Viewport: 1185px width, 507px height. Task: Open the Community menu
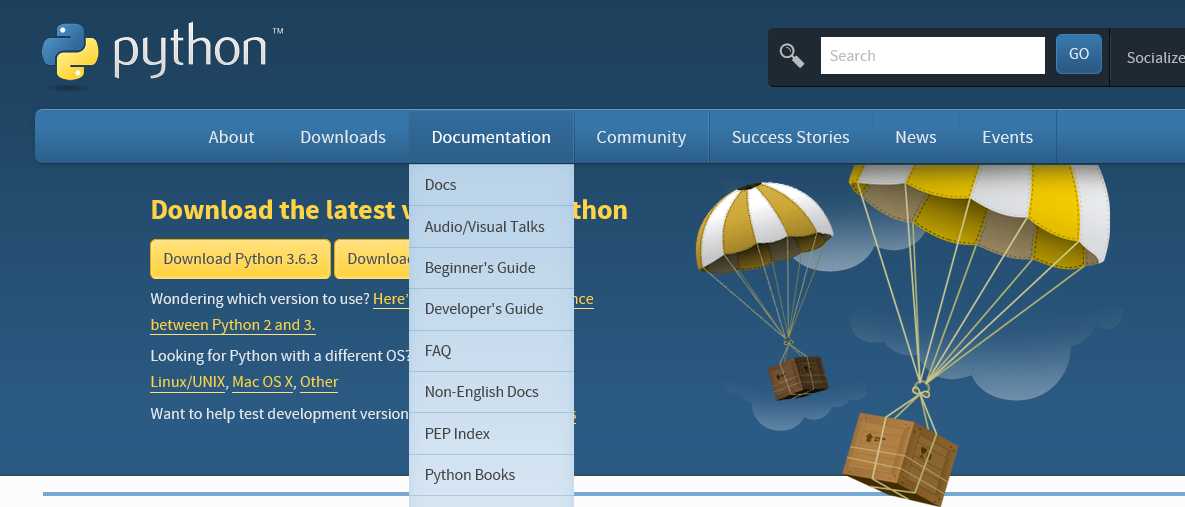point(641,137)
